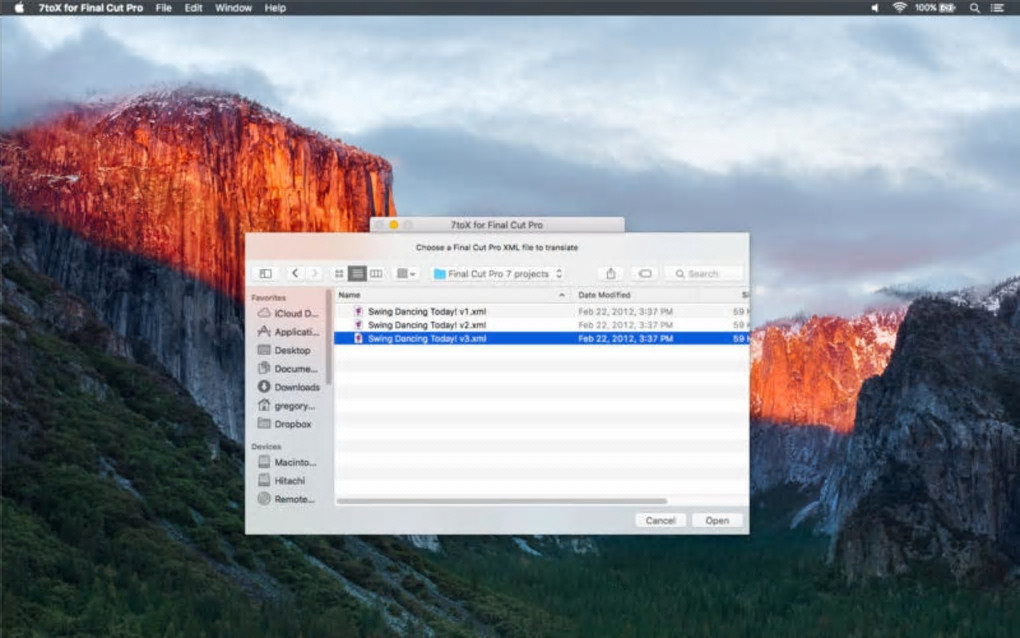Open the Help menu

tap(275, 8)
